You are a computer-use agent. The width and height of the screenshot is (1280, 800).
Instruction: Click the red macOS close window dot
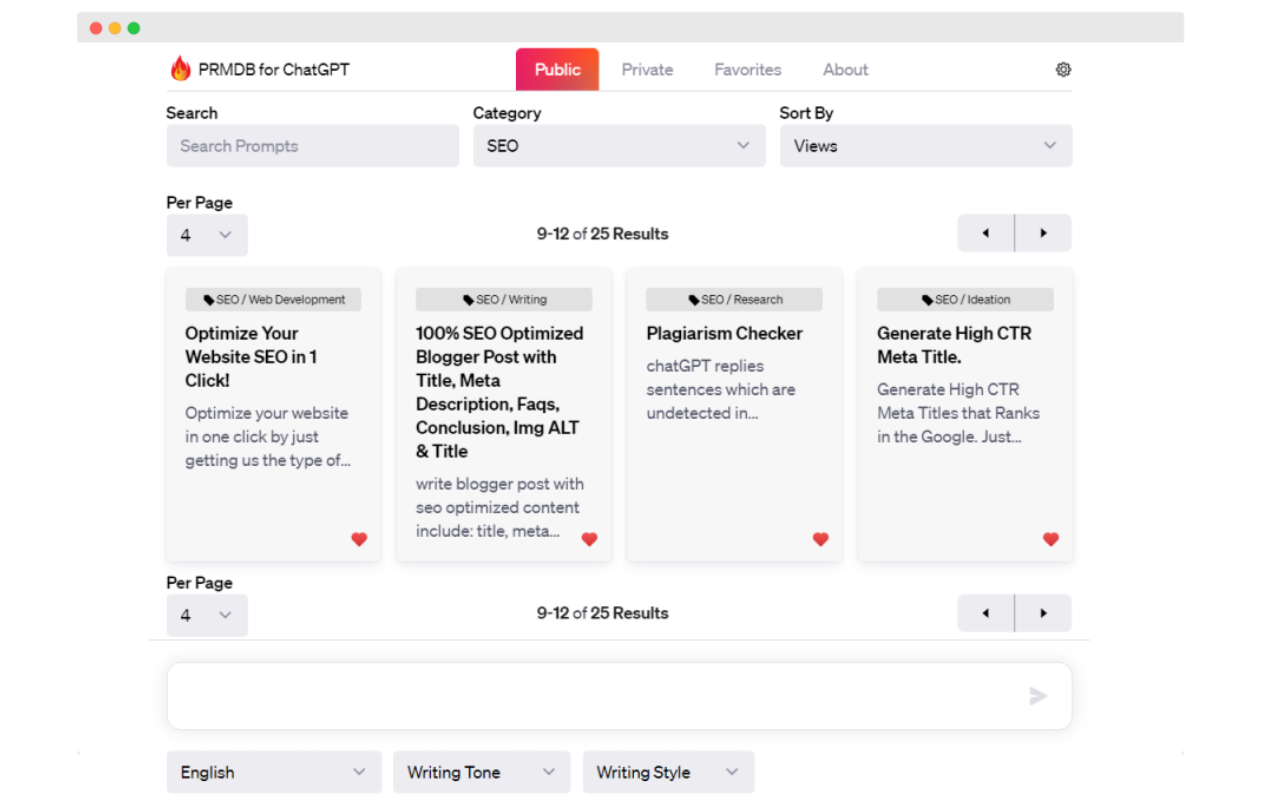[96, 28]
